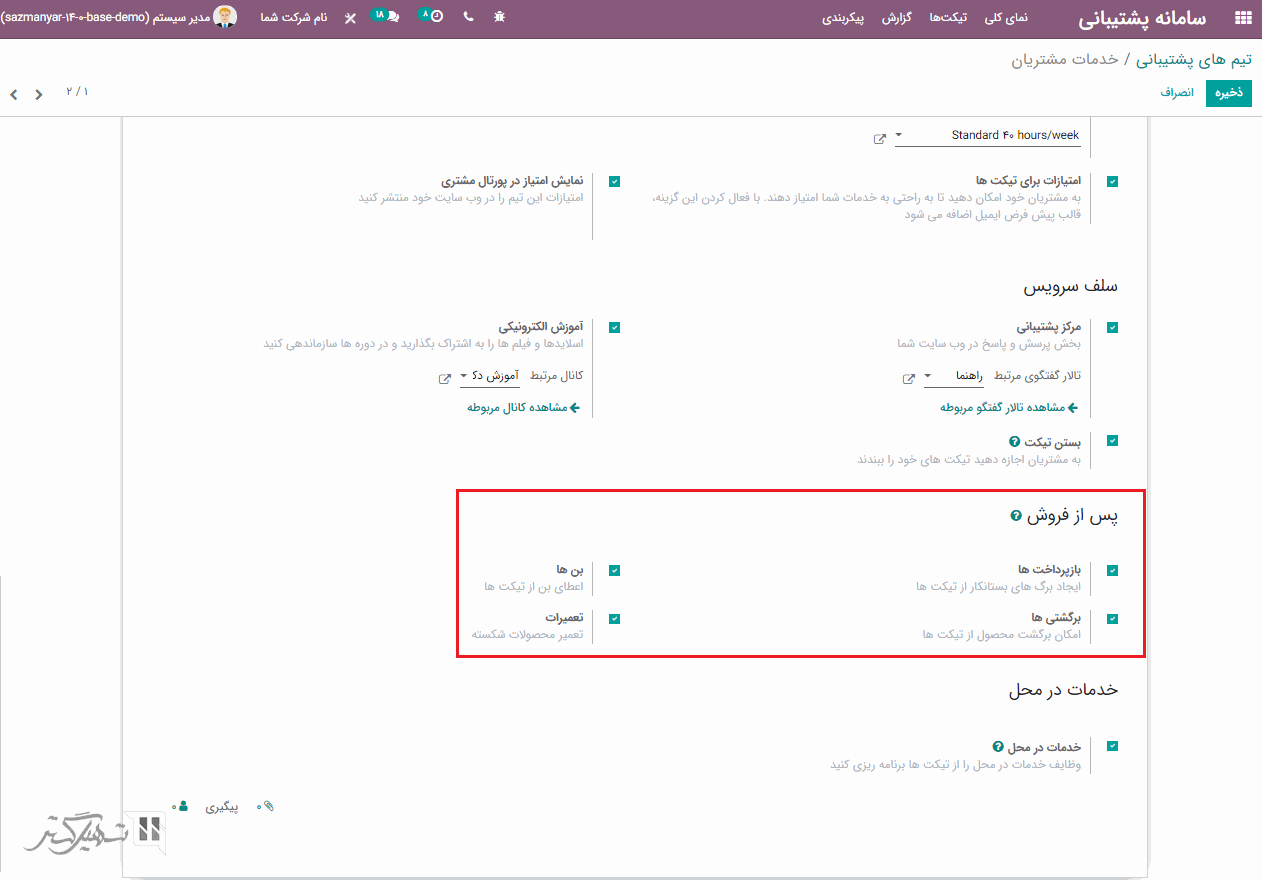The width and height of the screenshot is (1262, 880).
Task: Open the activities clock icon
Action: coord(433,17)
